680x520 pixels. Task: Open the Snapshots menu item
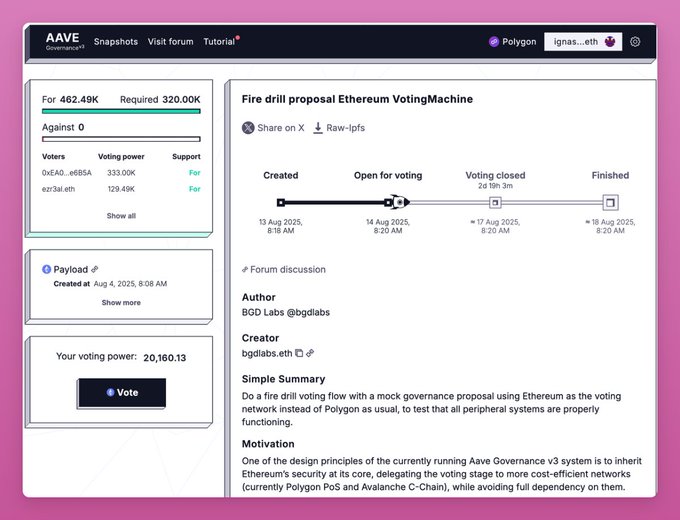click(116, 42)
